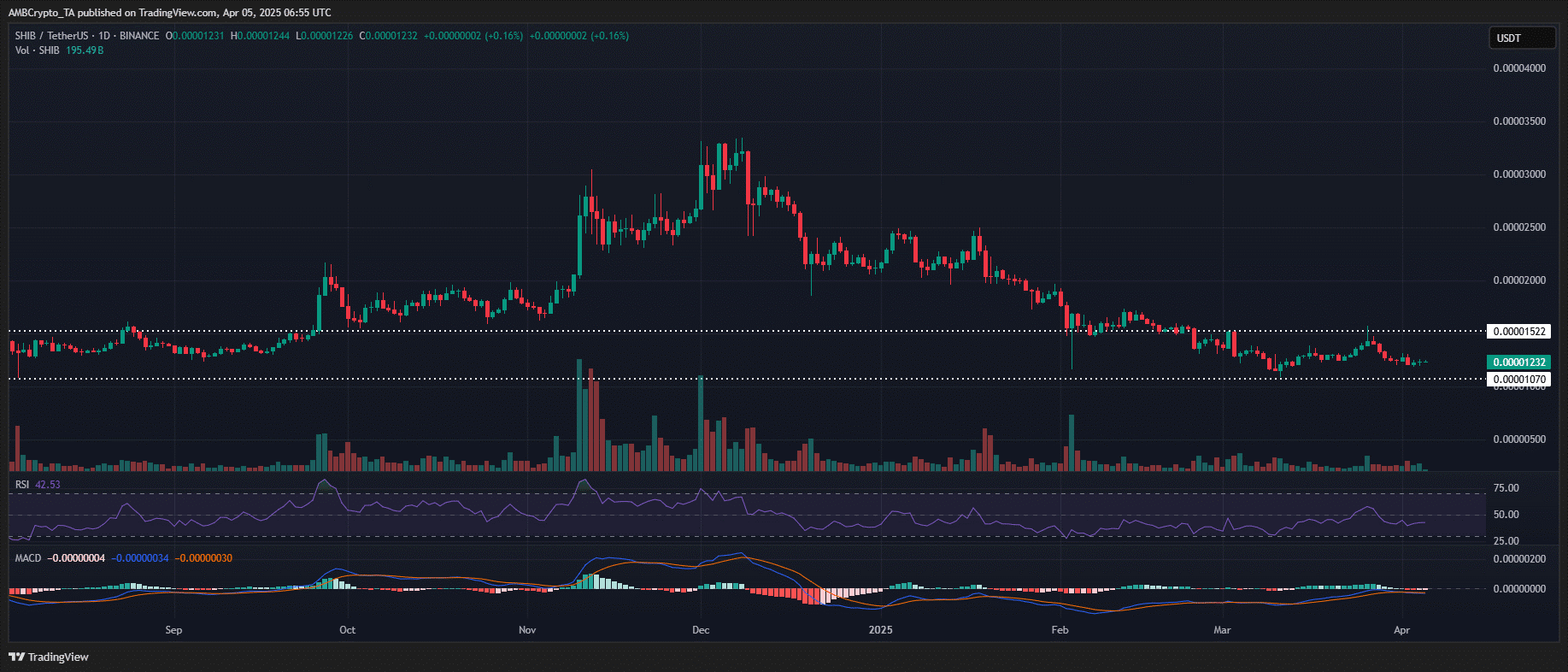Click the BINANCE exchange label
This screenshot has width=1568, height=672.
pos(139,36)
